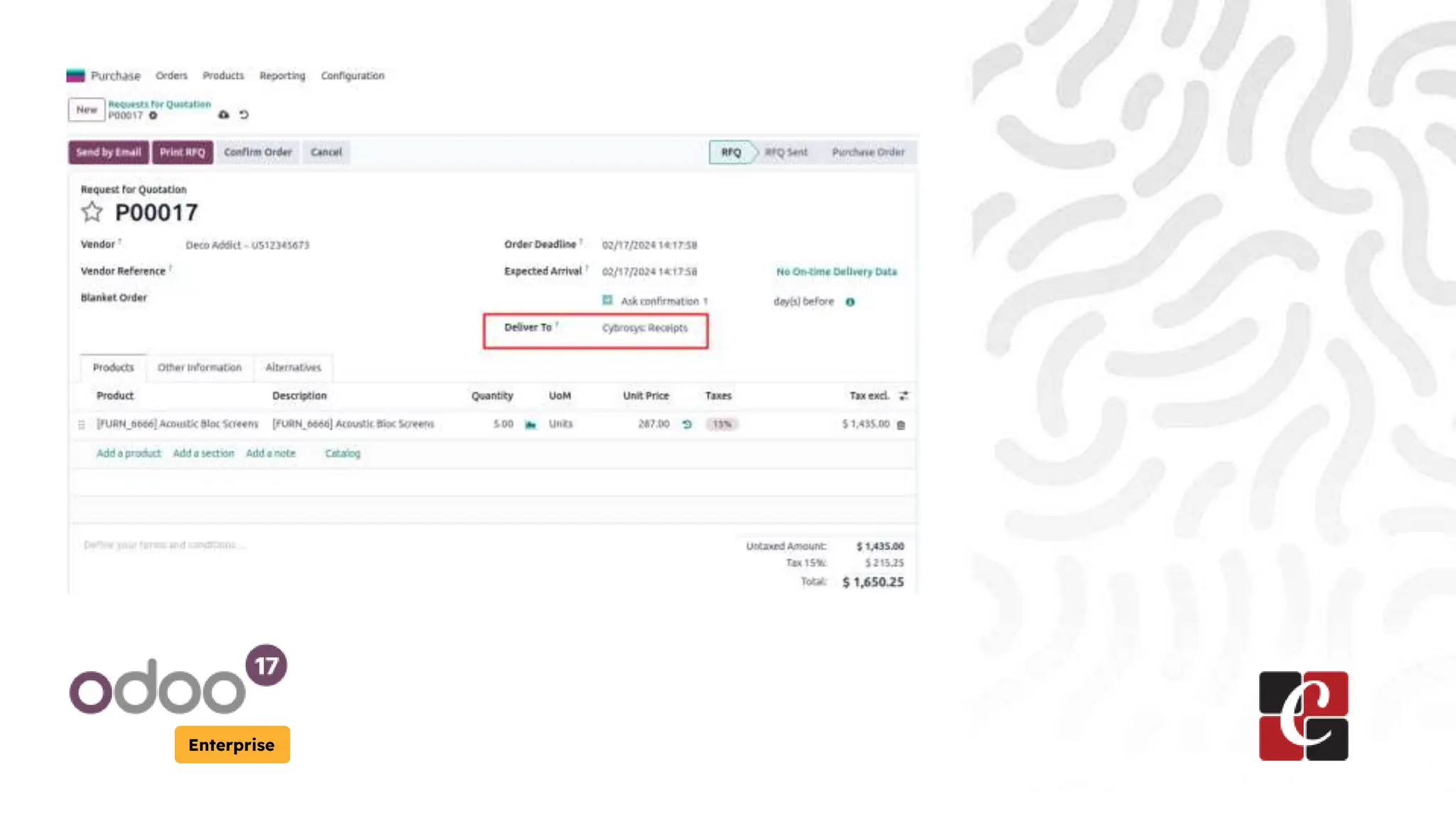Click the day(s) before info icon

(850, 302)
